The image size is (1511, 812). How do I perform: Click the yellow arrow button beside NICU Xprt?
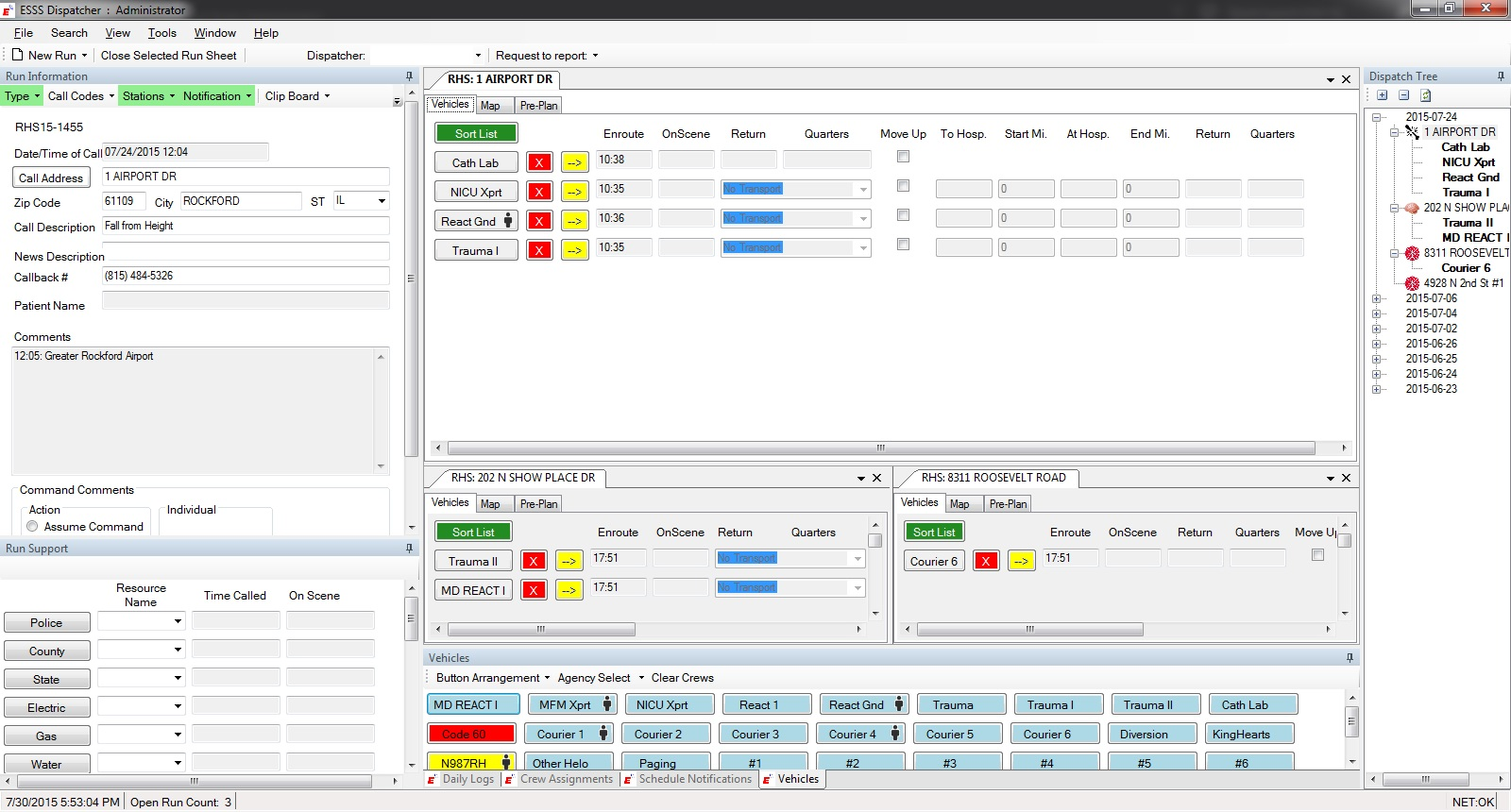[574, 192]
